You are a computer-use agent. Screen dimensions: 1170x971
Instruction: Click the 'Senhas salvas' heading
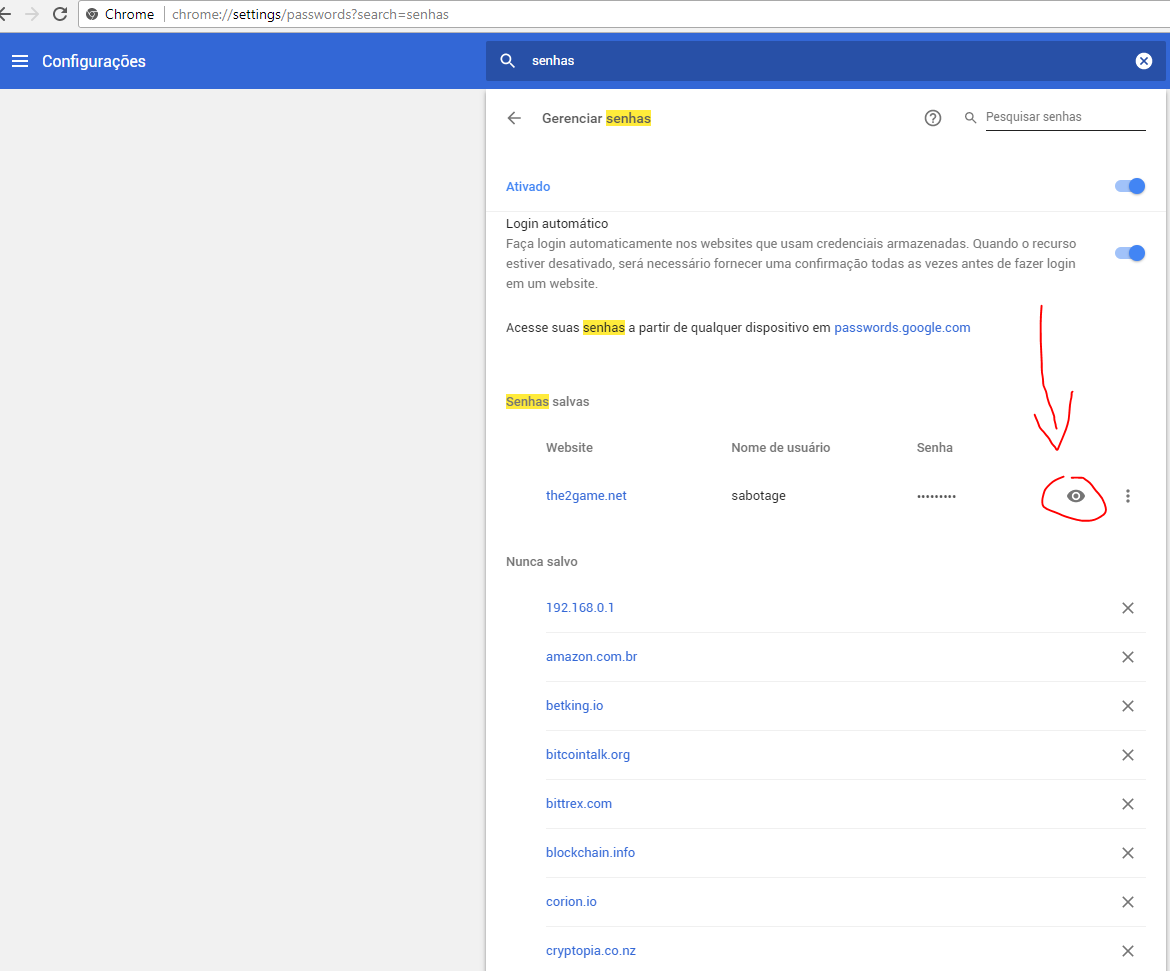[x=548, y=402]
